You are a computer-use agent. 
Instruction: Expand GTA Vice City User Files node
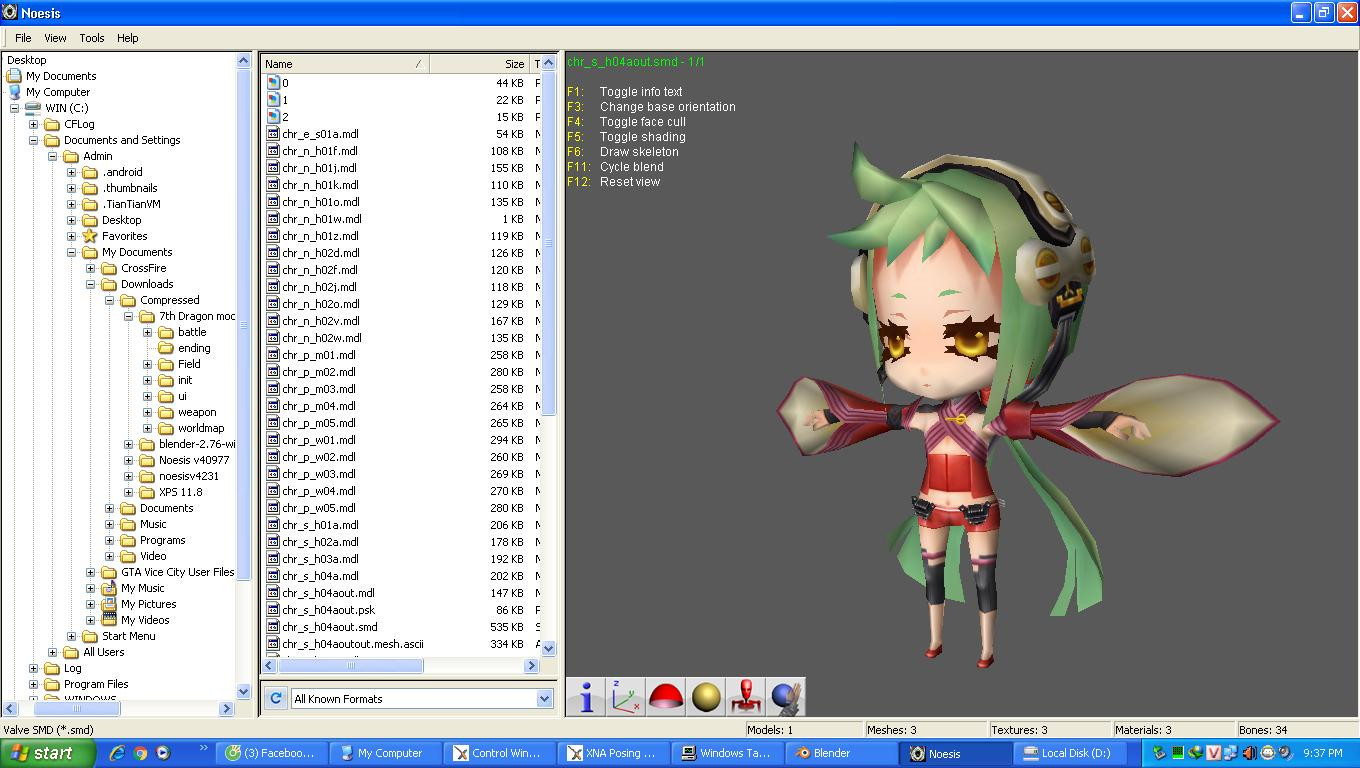(91, 572)
